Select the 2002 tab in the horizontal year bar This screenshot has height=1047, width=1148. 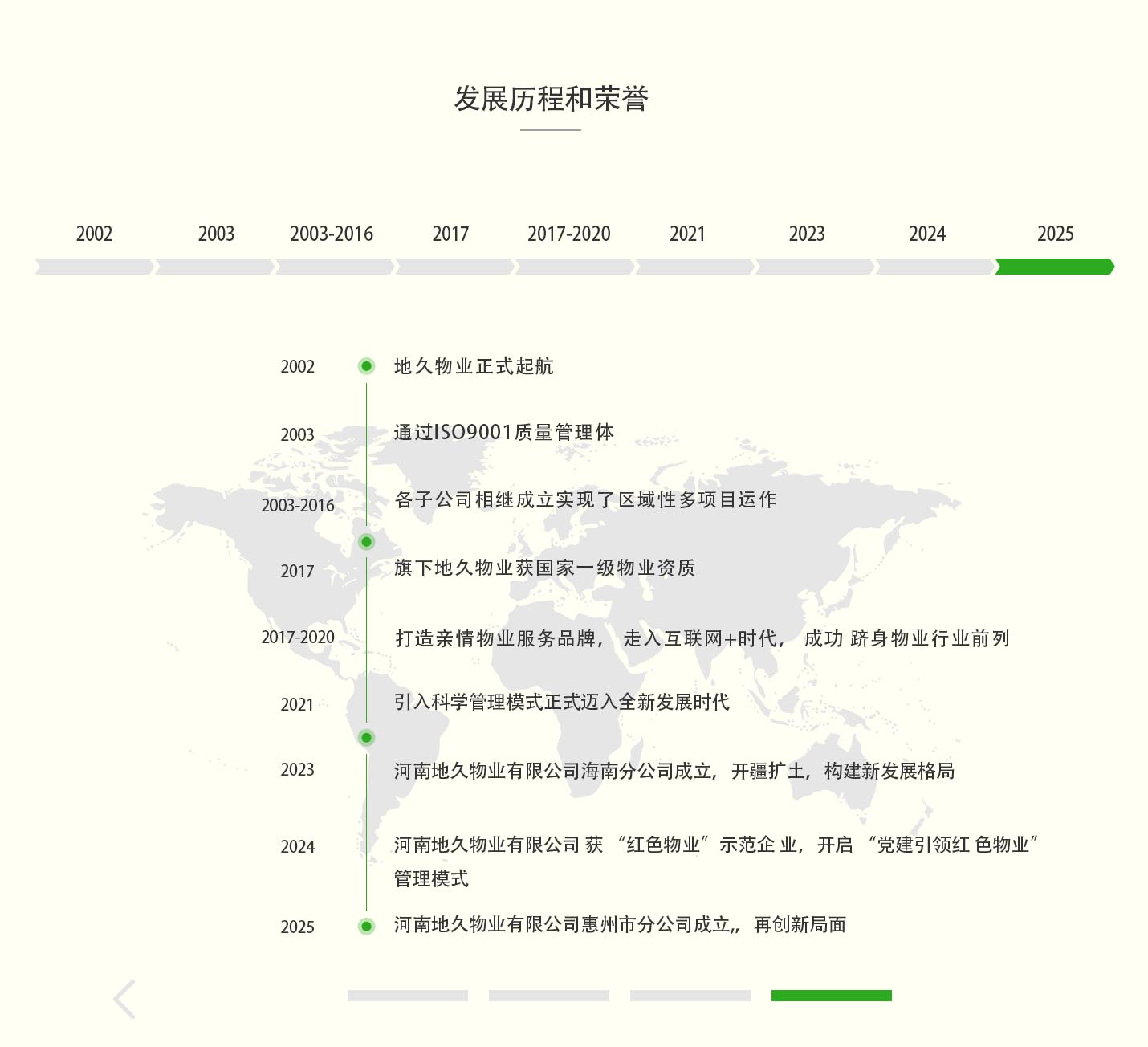tap(94, 234)
